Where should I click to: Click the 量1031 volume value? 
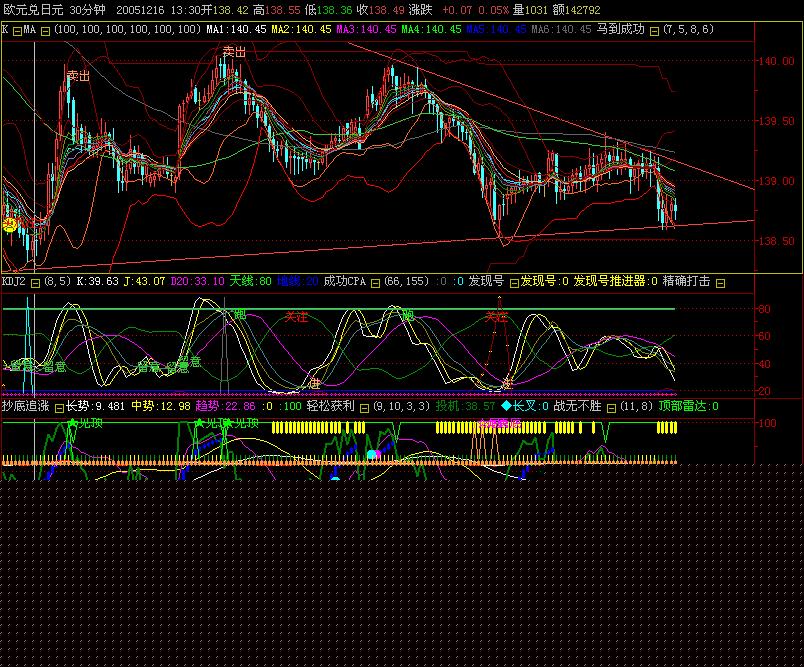click(531, 10)
